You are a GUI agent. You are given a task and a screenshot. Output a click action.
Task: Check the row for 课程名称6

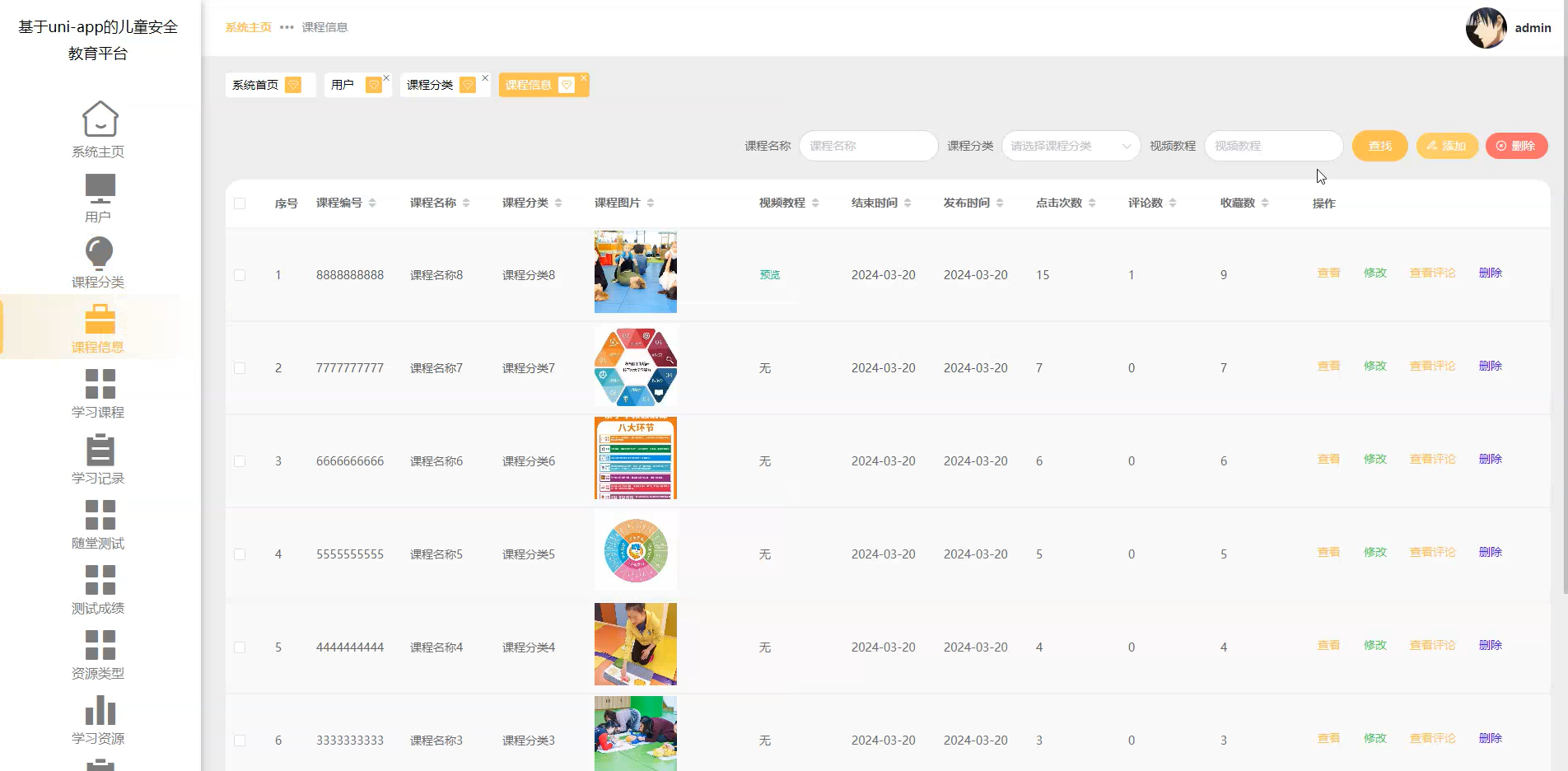(240, 461)
